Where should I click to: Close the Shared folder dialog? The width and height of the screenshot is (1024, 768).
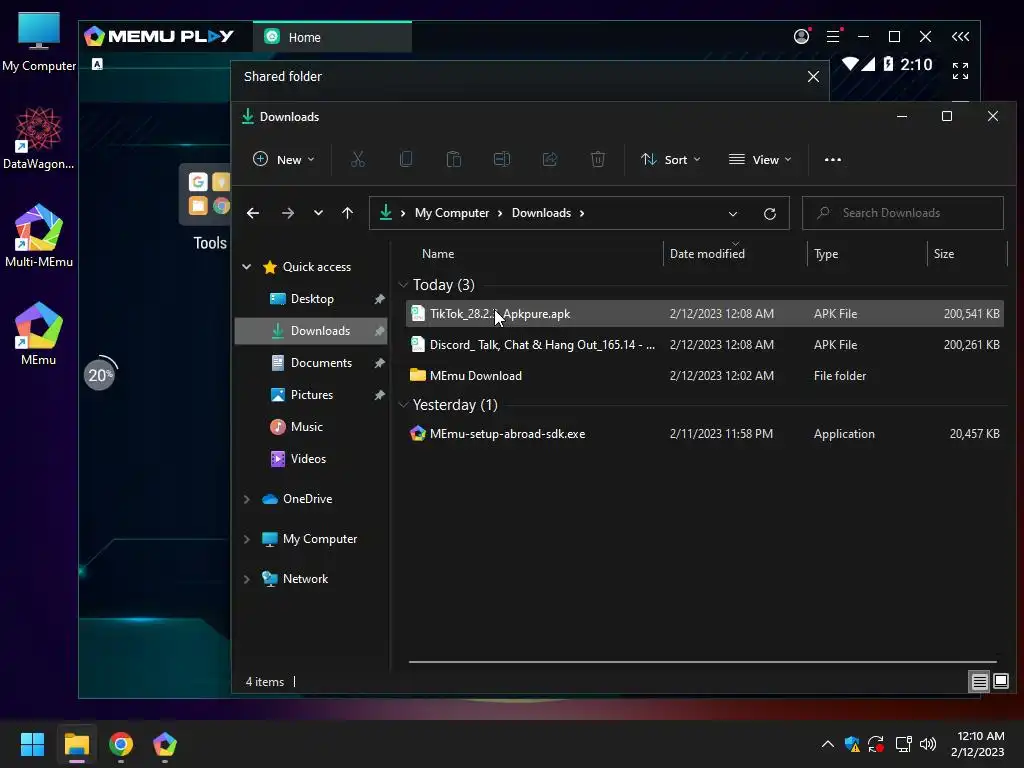pyautogui.click(x=813, y=76)
